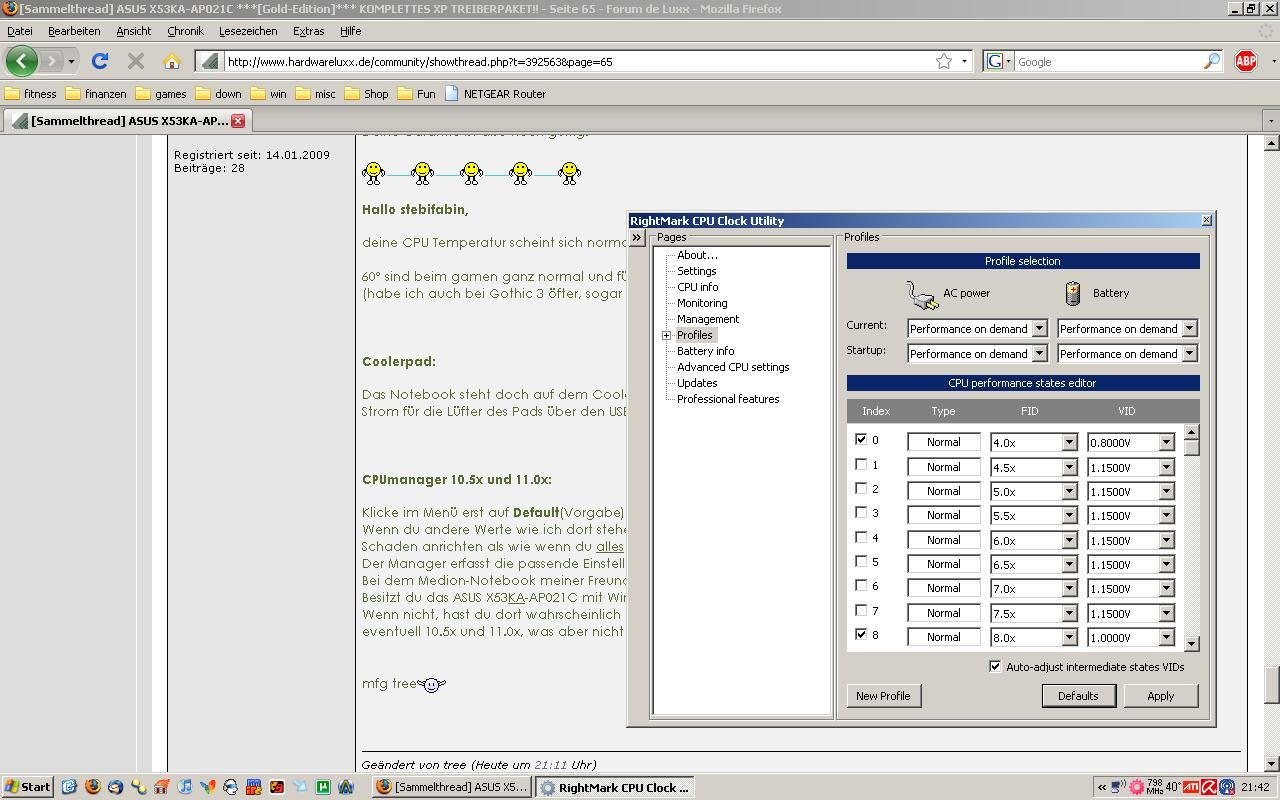The width and height of the screenshot is (1280, 800).
Task: Bookmark page with the star icon
Action: click(943, 61)
